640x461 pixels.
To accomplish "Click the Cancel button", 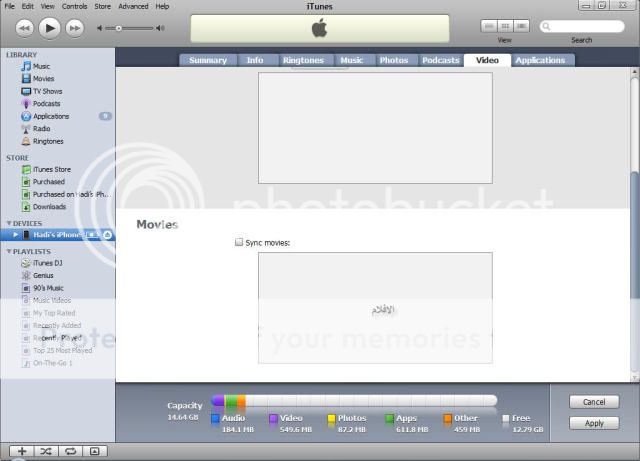I will coord(594,402).
